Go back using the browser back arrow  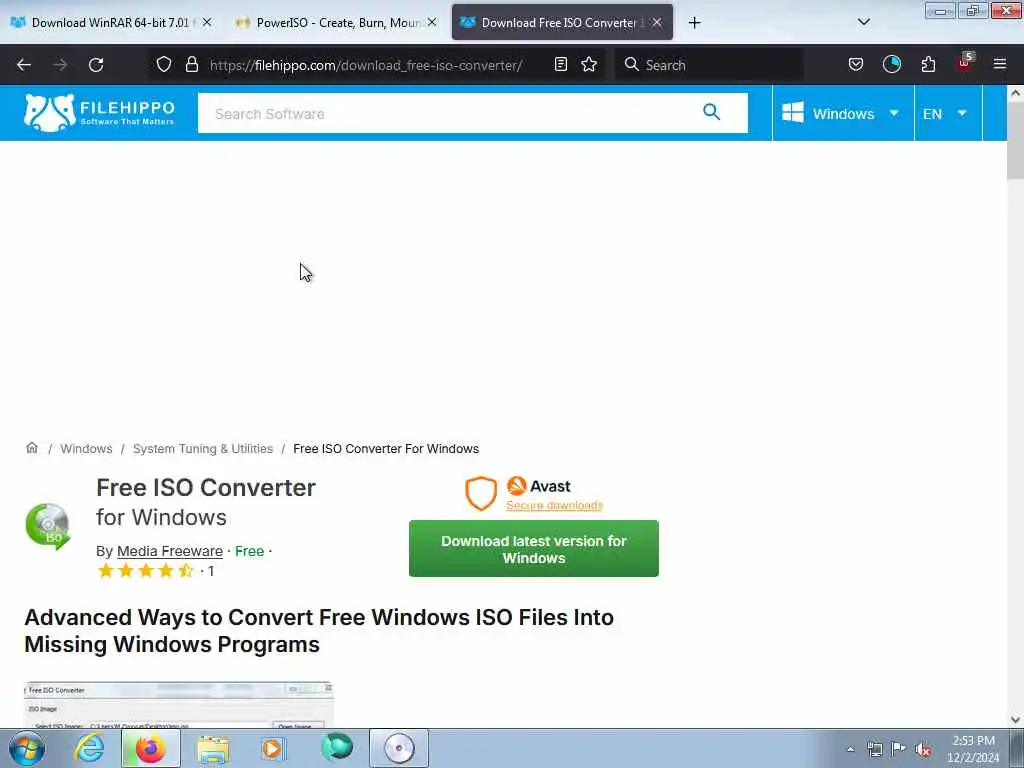[24, 65]
